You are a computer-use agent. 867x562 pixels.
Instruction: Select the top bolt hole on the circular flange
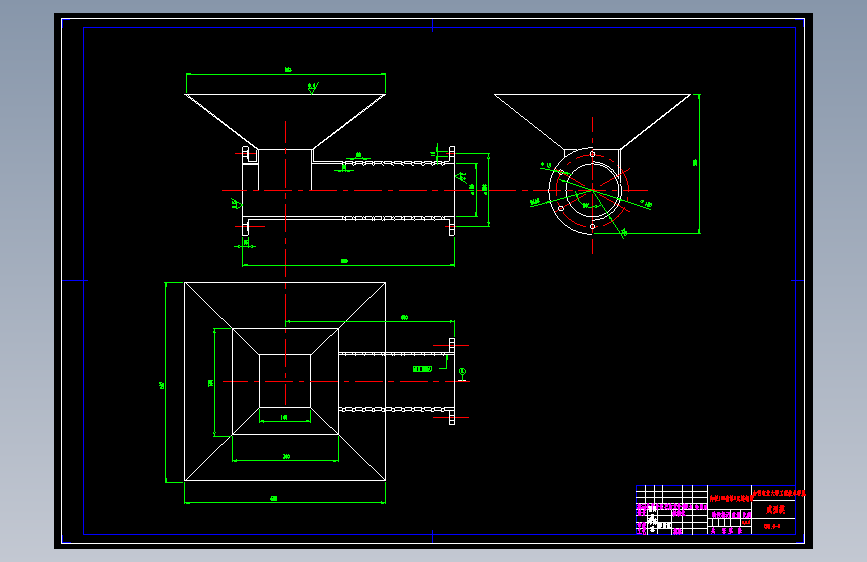(x=592, y=154)
